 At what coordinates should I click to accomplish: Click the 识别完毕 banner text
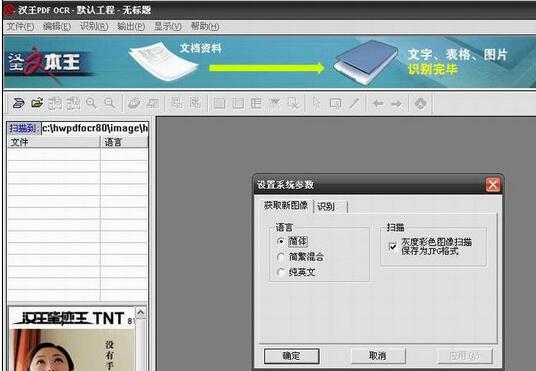coord(432,69)
